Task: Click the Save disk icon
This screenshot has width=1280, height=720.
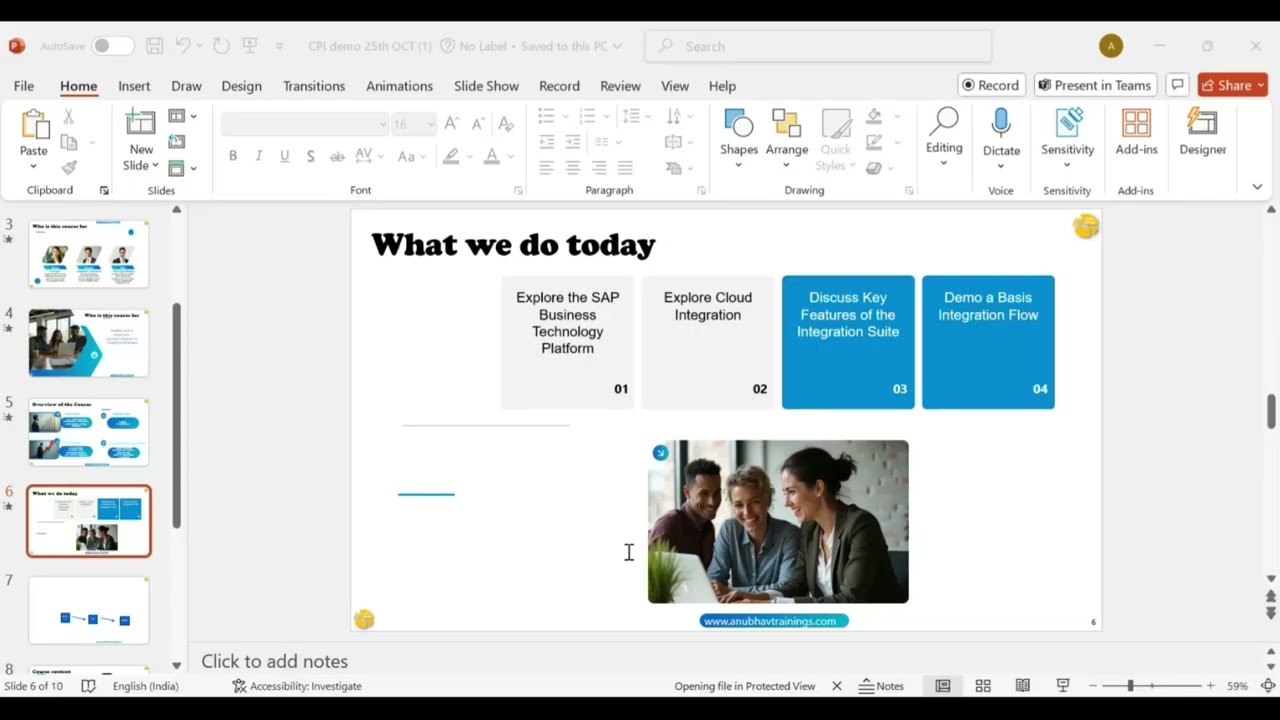Action: (x=154, y=46)
